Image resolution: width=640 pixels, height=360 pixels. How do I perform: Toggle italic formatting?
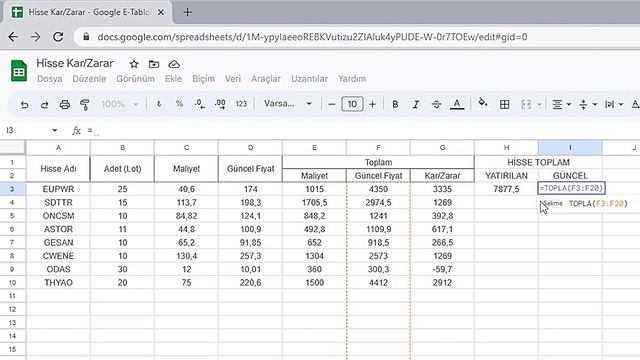(416, 104)
